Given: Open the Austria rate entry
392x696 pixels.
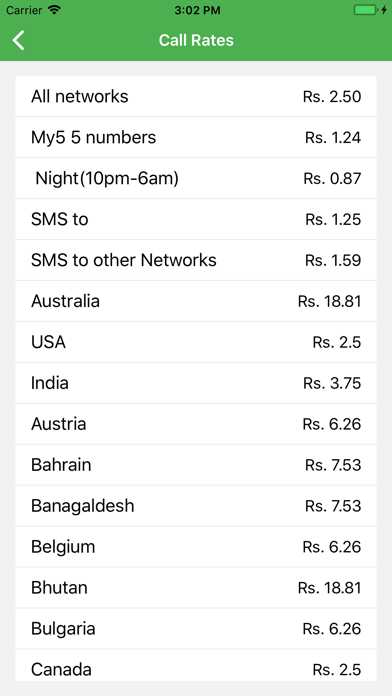Looking at the screenshot, I should [x=196, y=424].
